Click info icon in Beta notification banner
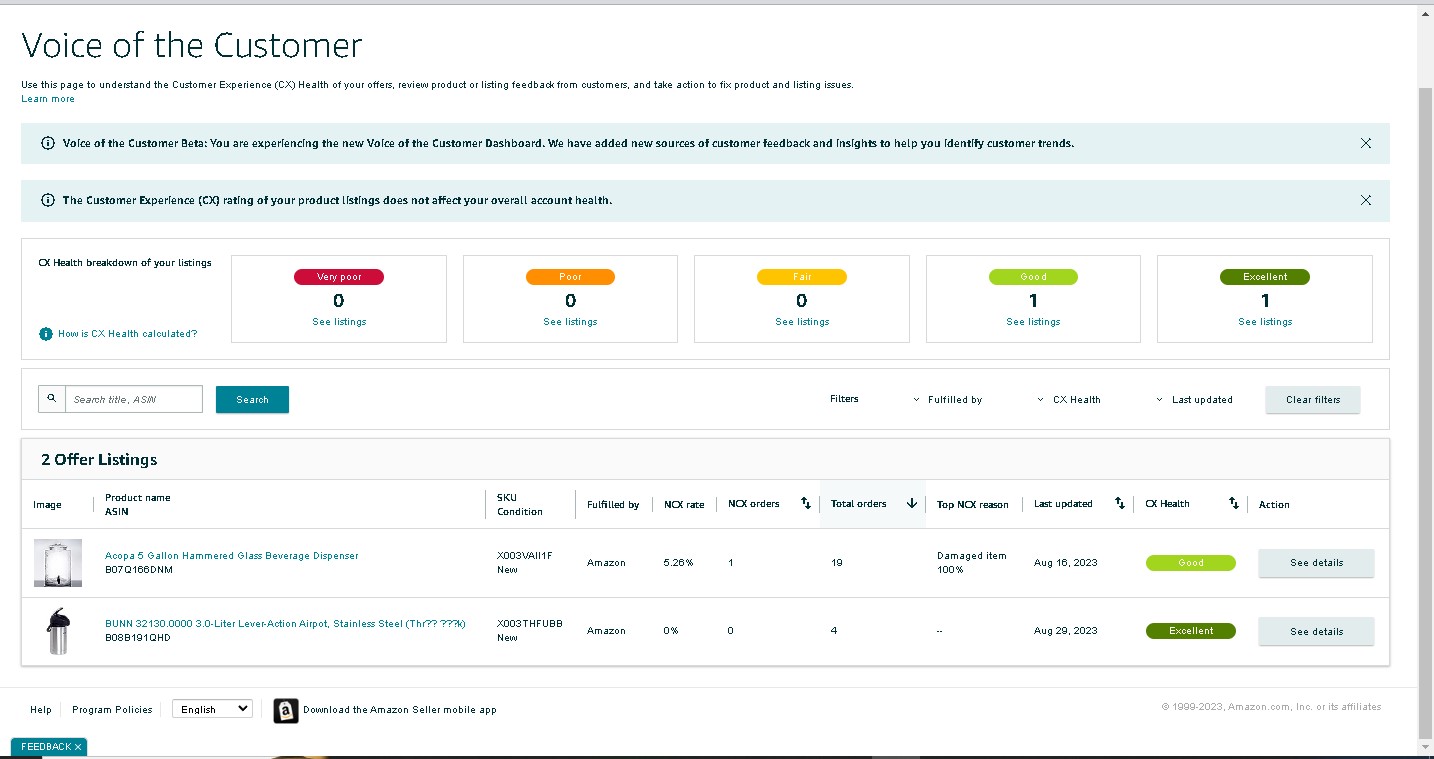Image resolution: width=1434 pixels, height=759 pixels. 47,143
